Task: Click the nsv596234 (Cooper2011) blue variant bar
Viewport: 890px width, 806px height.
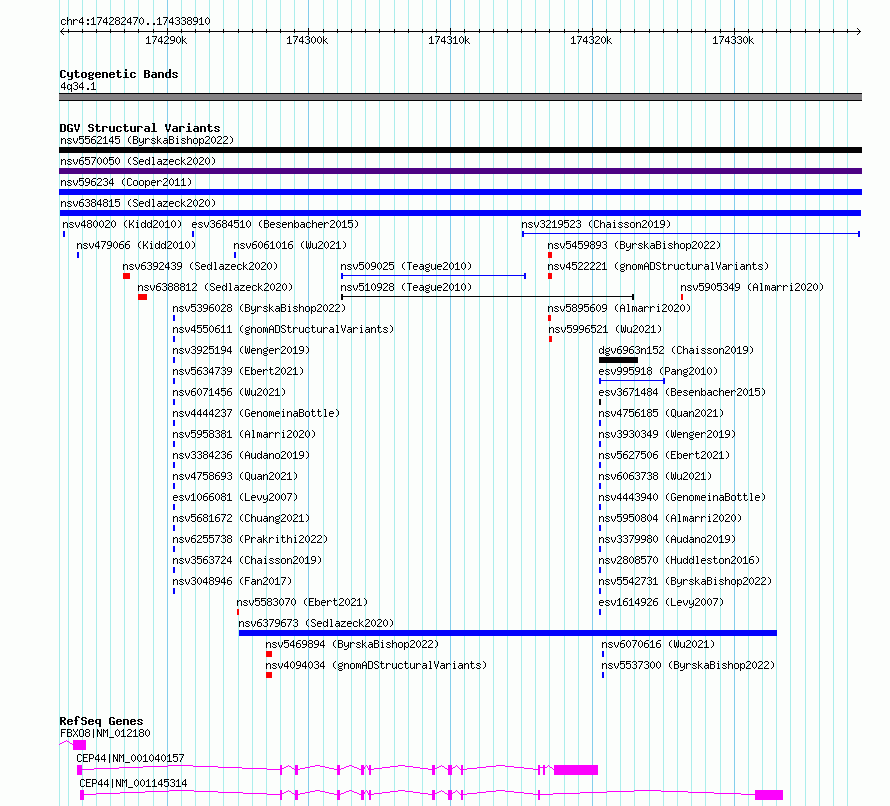Action: (x=460, y=192)
